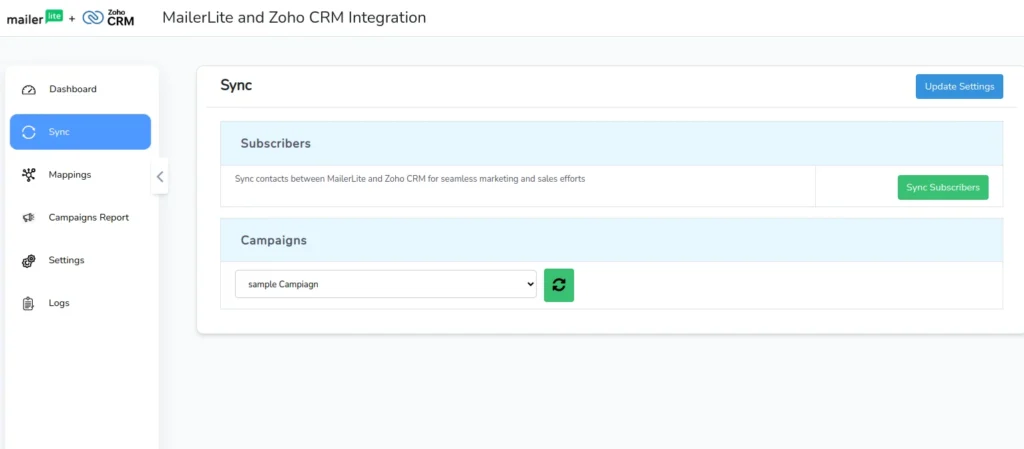Select the Settings text label in sidebar
1024x449 pixels.
pyautogui.click(x=66, y=260)
